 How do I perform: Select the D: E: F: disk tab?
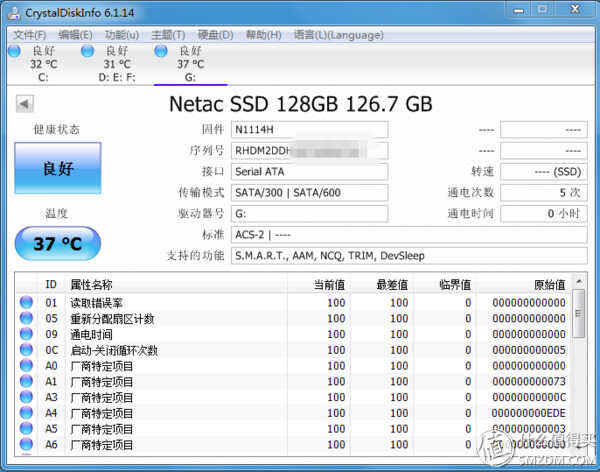tap(117, 64)
